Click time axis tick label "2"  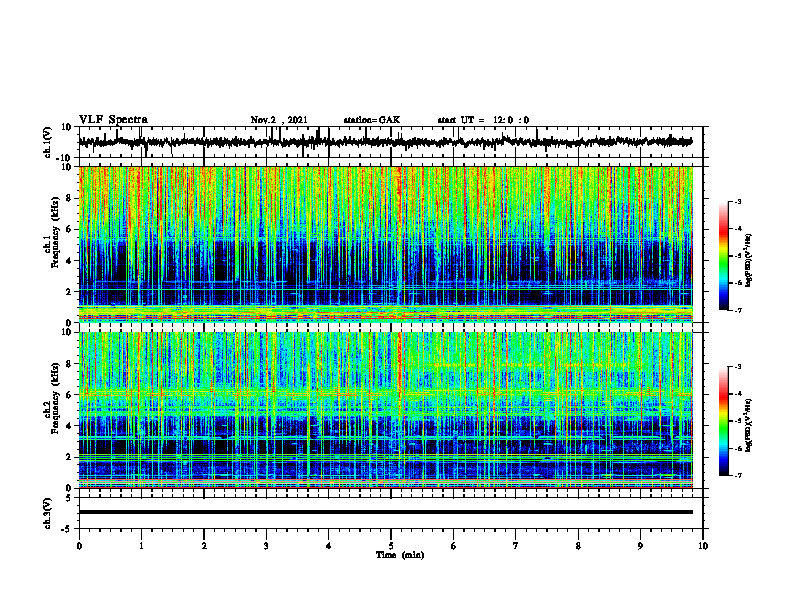tap(204, 546)
